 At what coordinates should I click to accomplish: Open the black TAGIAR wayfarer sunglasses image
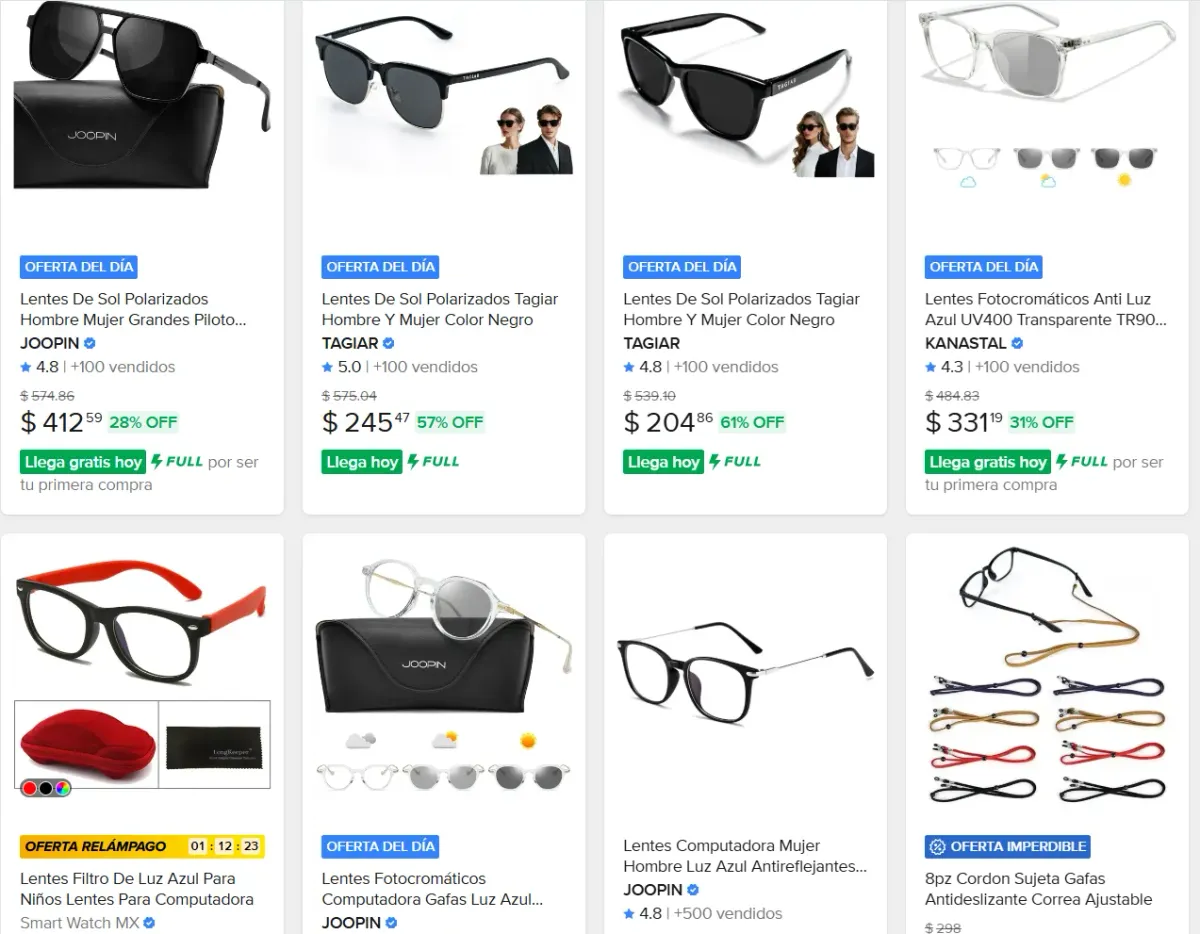pos(745,95)
